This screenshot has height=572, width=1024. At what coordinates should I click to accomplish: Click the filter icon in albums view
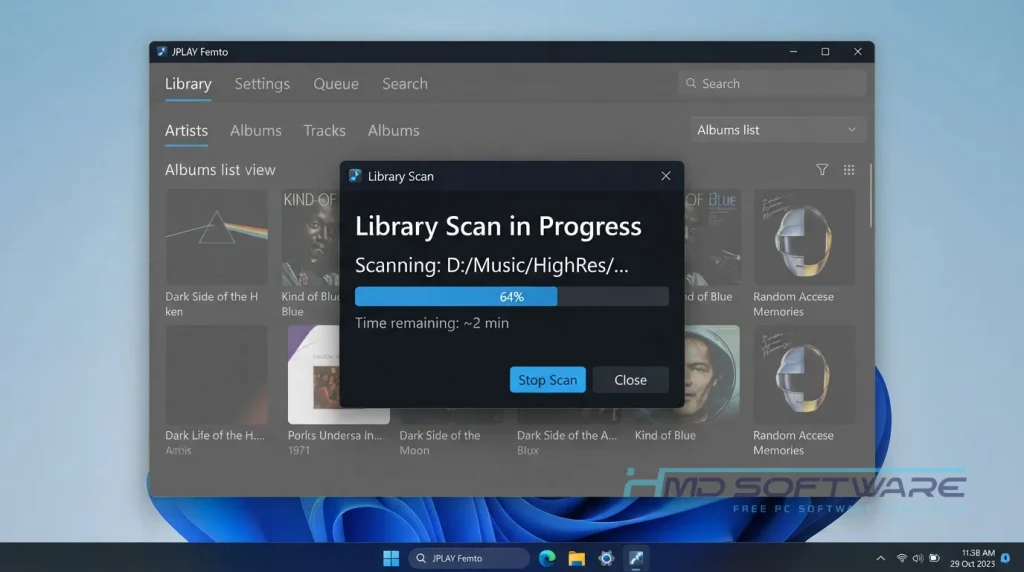tap(822, 170)
